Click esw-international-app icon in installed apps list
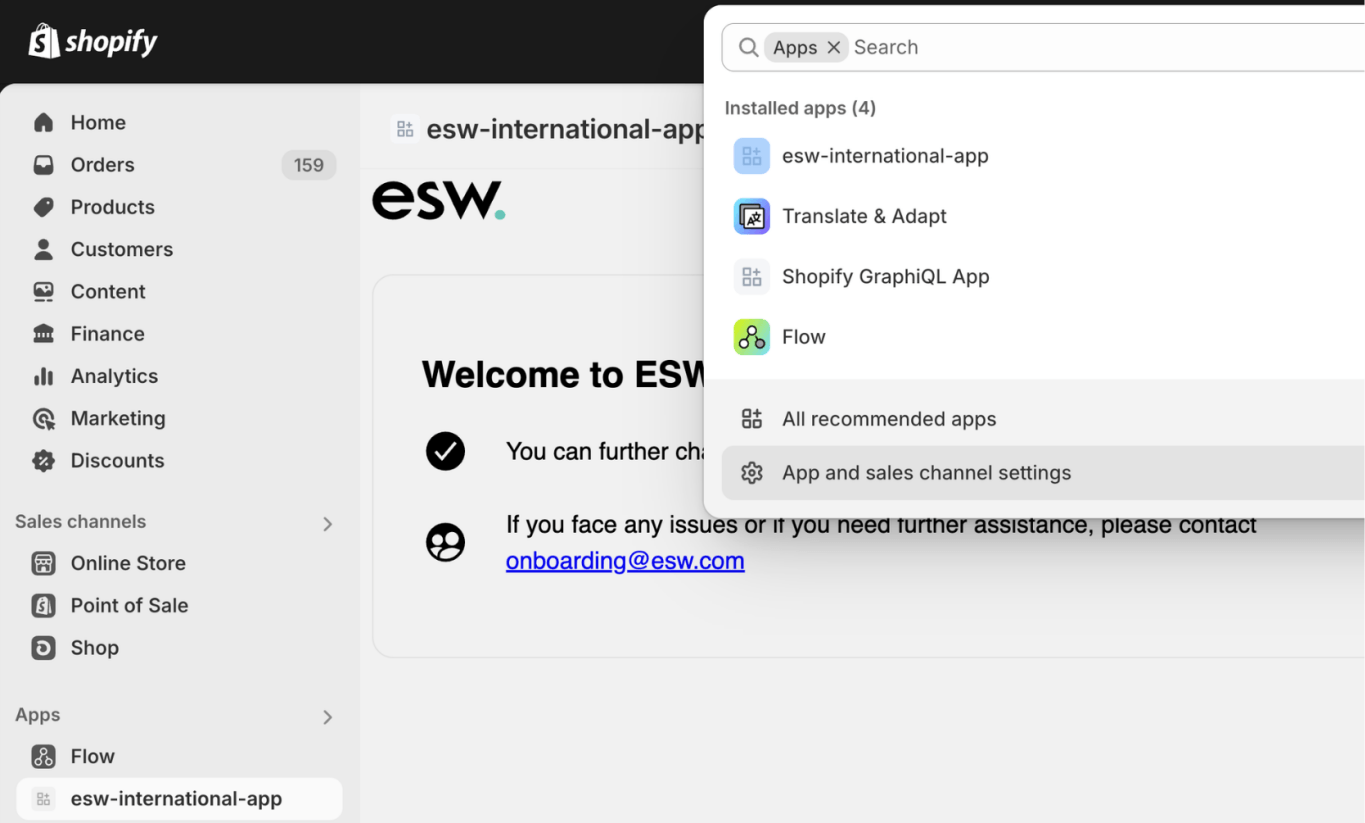Image resolution: width=1365 pixels, height=823 pixels. click(x=752, y=156)
